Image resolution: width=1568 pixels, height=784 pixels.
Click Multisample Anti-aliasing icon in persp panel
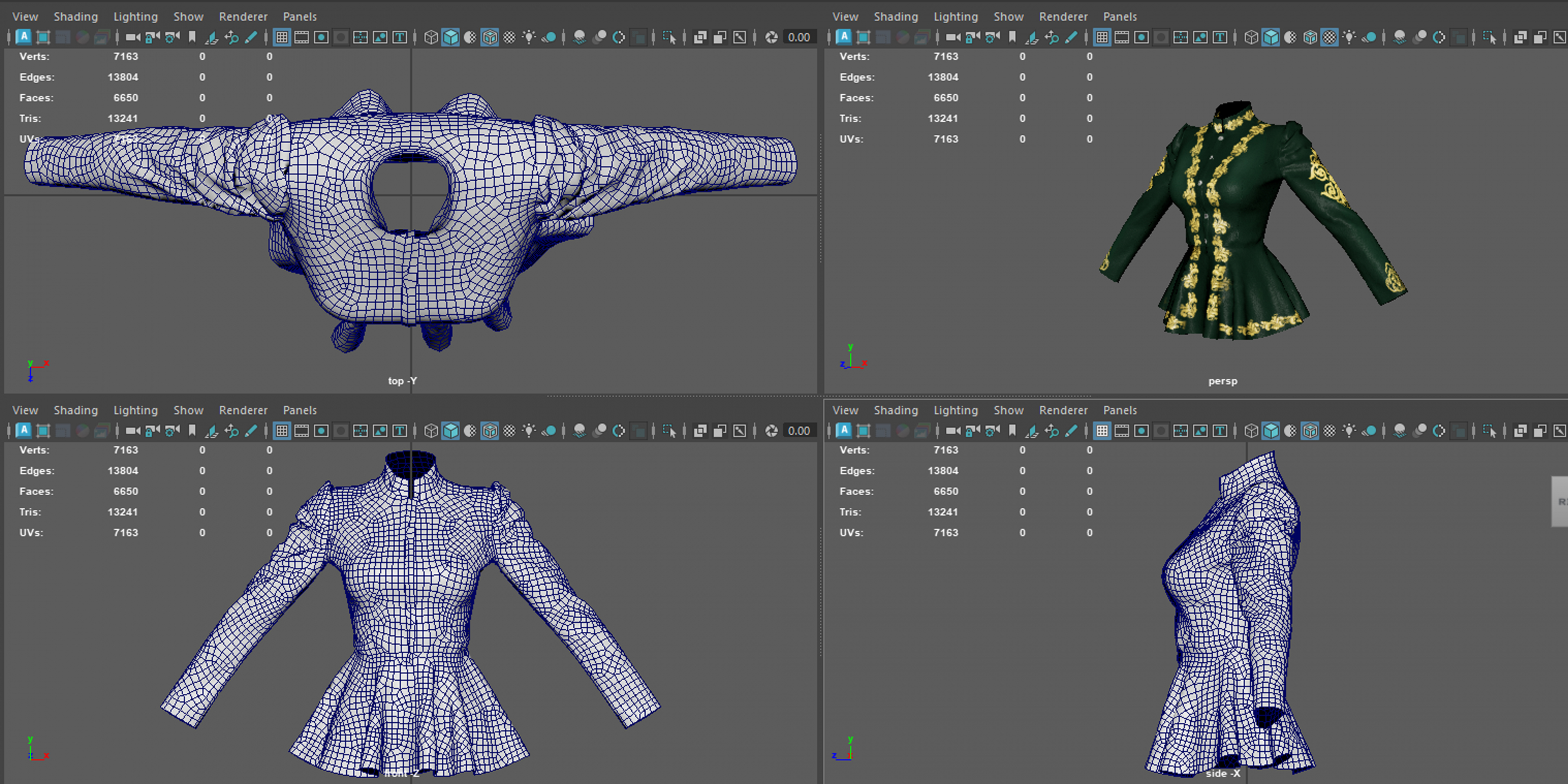[x=1439, y=37]
